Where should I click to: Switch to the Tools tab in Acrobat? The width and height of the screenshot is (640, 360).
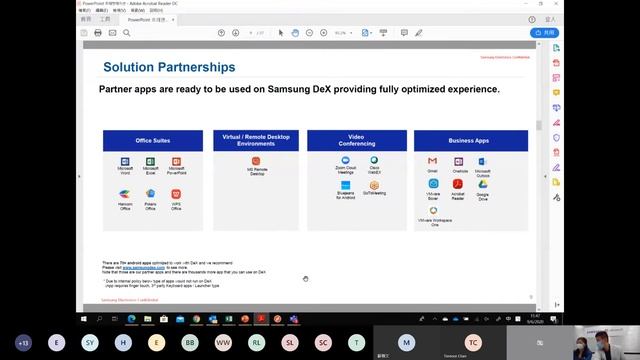[x=105, y=19]
